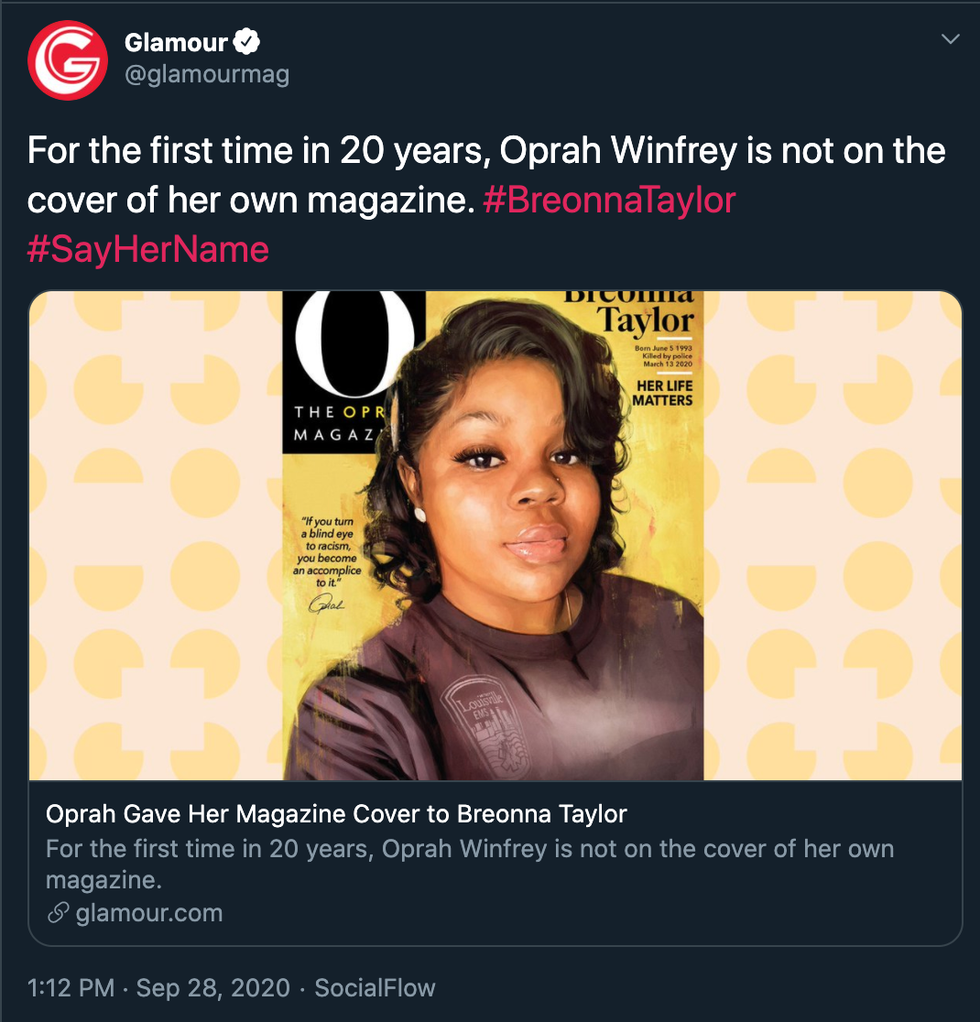Click the Oprah quote on the cover
980x1022 pixels.
coord(325,555)
